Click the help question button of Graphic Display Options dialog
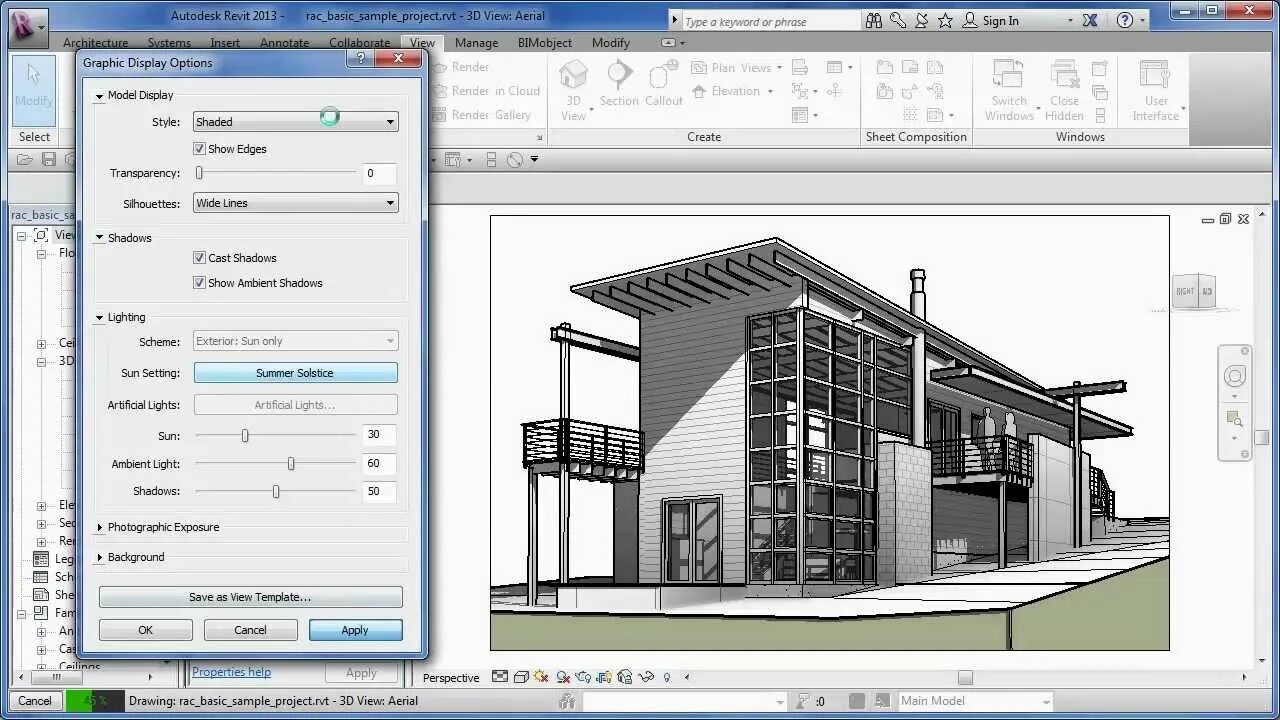 tap(360, 59)
